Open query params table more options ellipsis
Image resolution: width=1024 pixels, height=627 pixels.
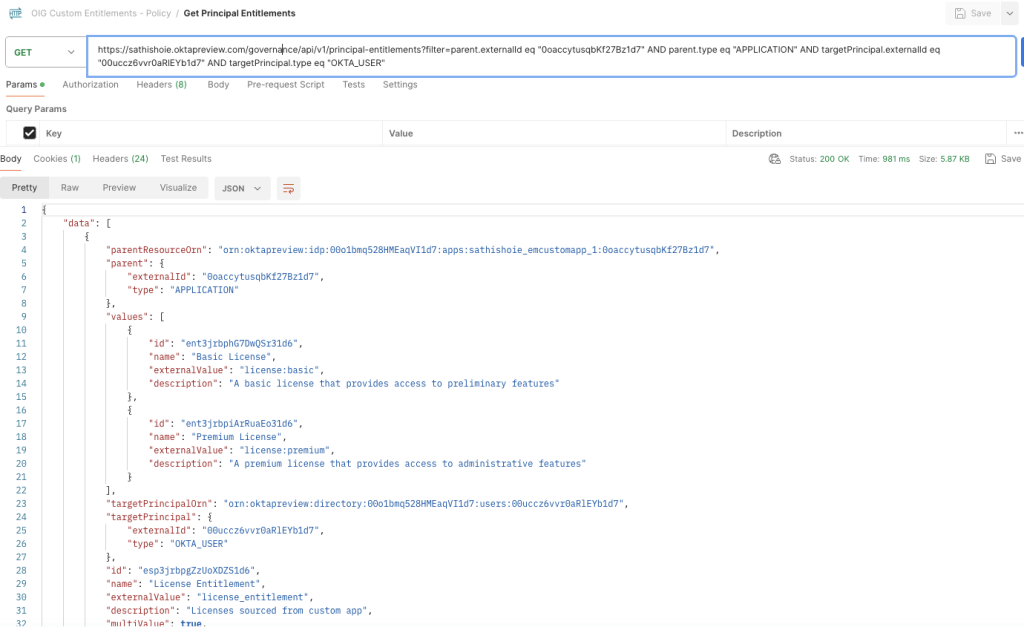[x=1017, y=133]
